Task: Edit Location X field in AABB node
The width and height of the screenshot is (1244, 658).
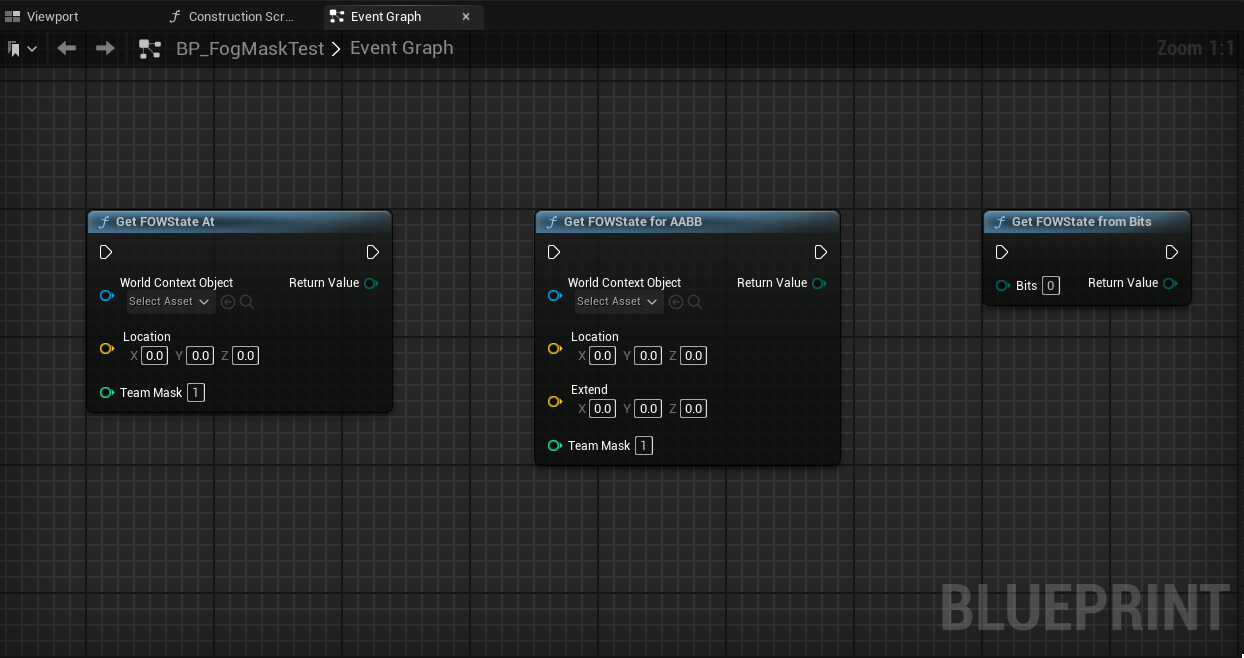Action: click(x=602, y=355)
